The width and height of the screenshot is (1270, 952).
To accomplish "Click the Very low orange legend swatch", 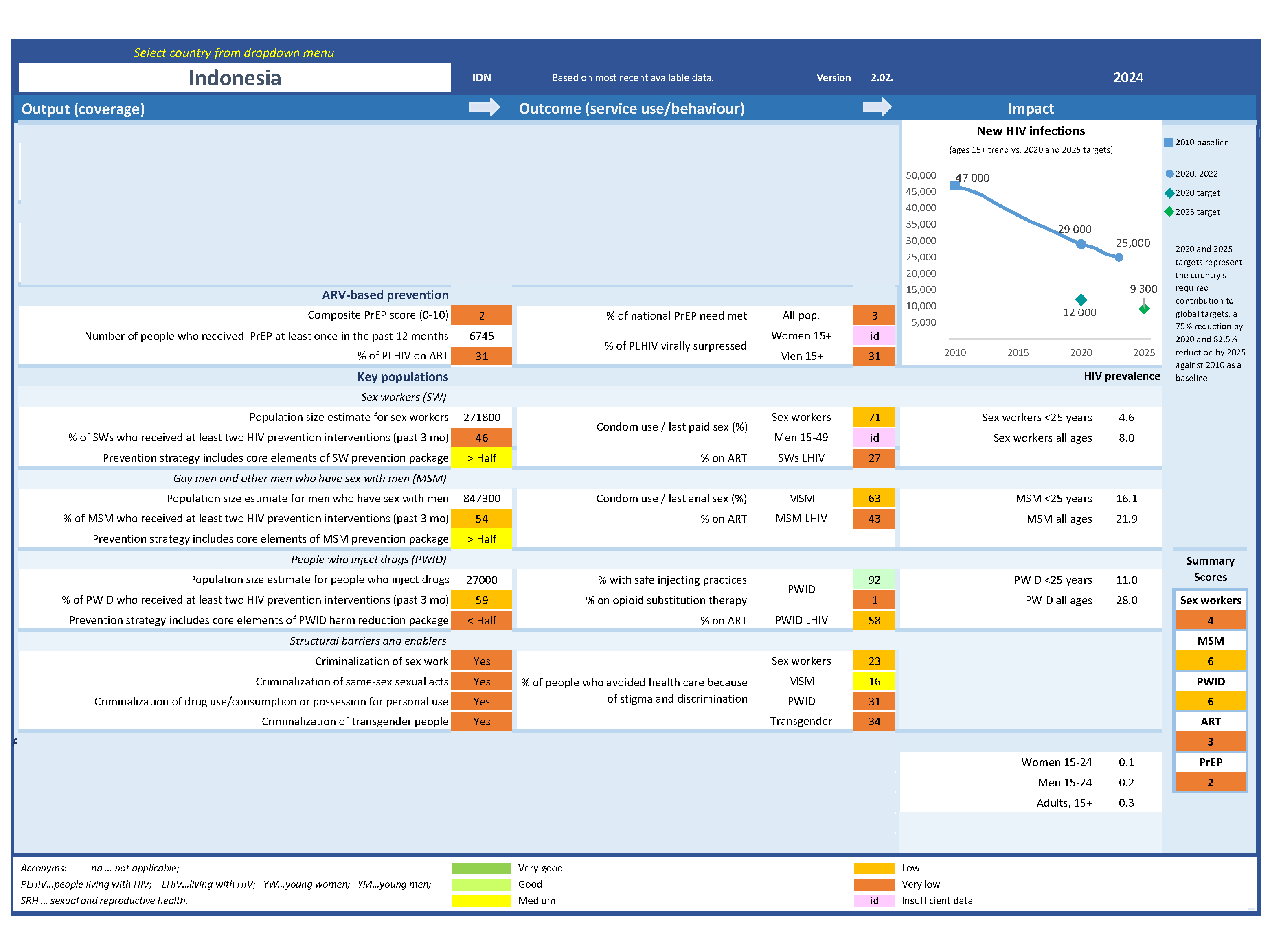I will pyautogui.click(x=874, y=885).
